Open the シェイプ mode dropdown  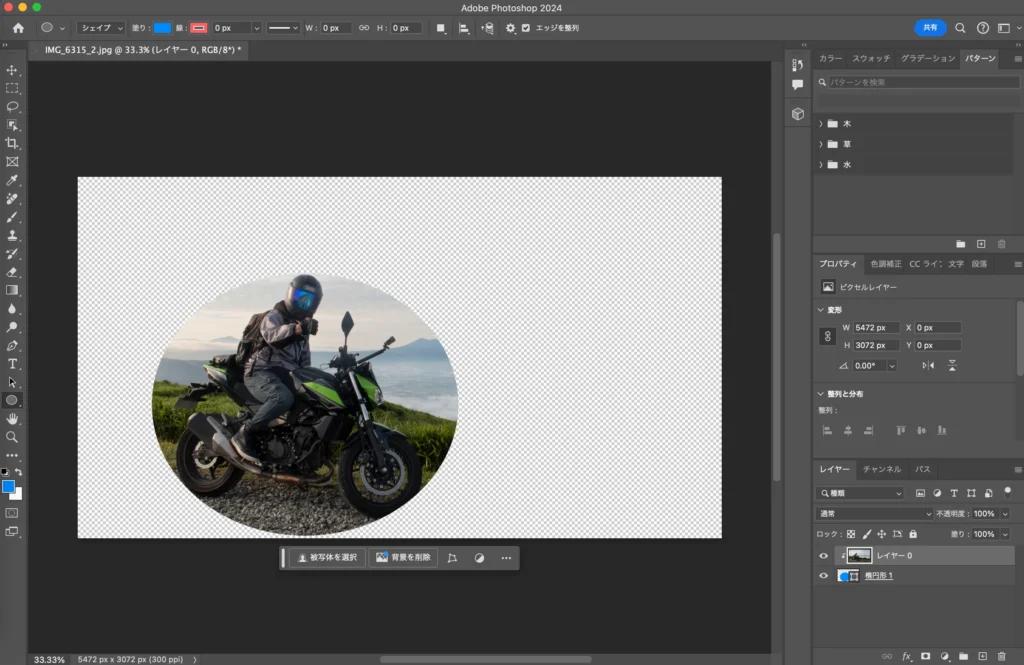pos(101,28)
